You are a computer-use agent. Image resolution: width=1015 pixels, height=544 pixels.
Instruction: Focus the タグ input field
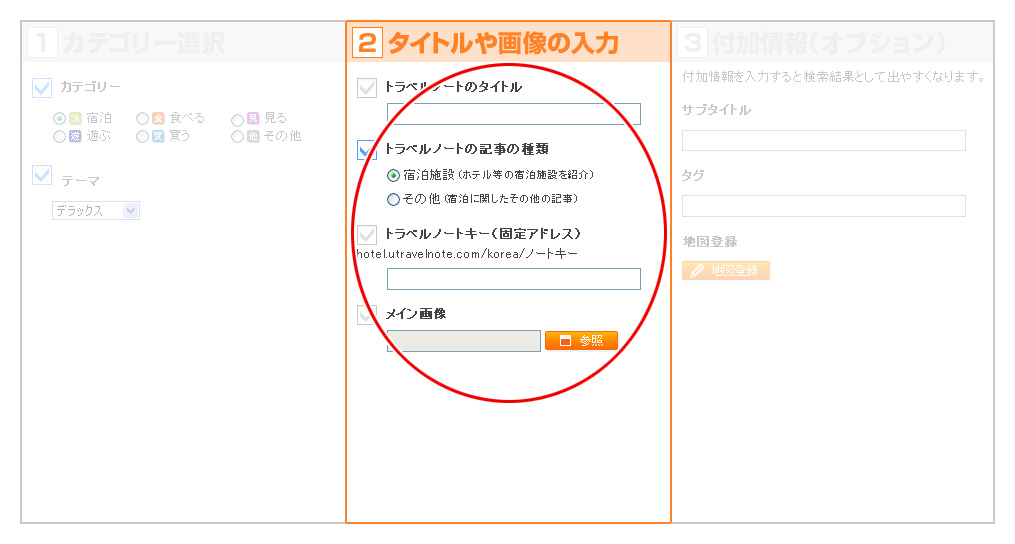tap(823, 206)
